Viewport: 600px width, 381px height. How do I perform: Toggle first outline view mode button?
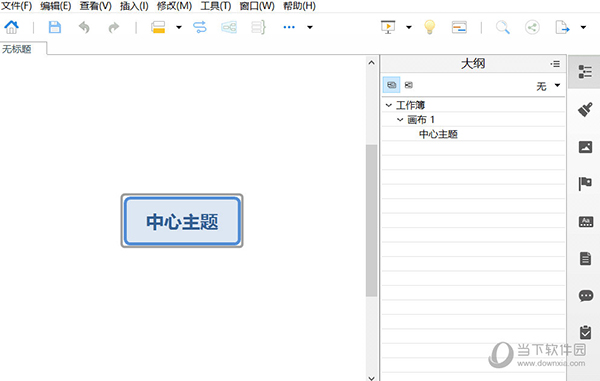[391, 85]
